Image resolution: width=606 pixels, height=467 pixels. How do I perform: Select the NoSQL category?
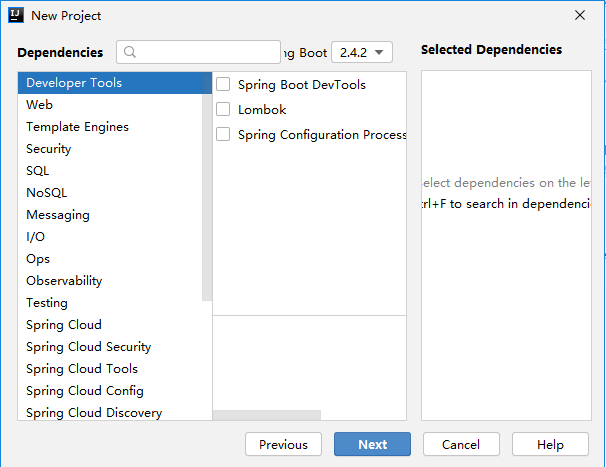point(47,193)
